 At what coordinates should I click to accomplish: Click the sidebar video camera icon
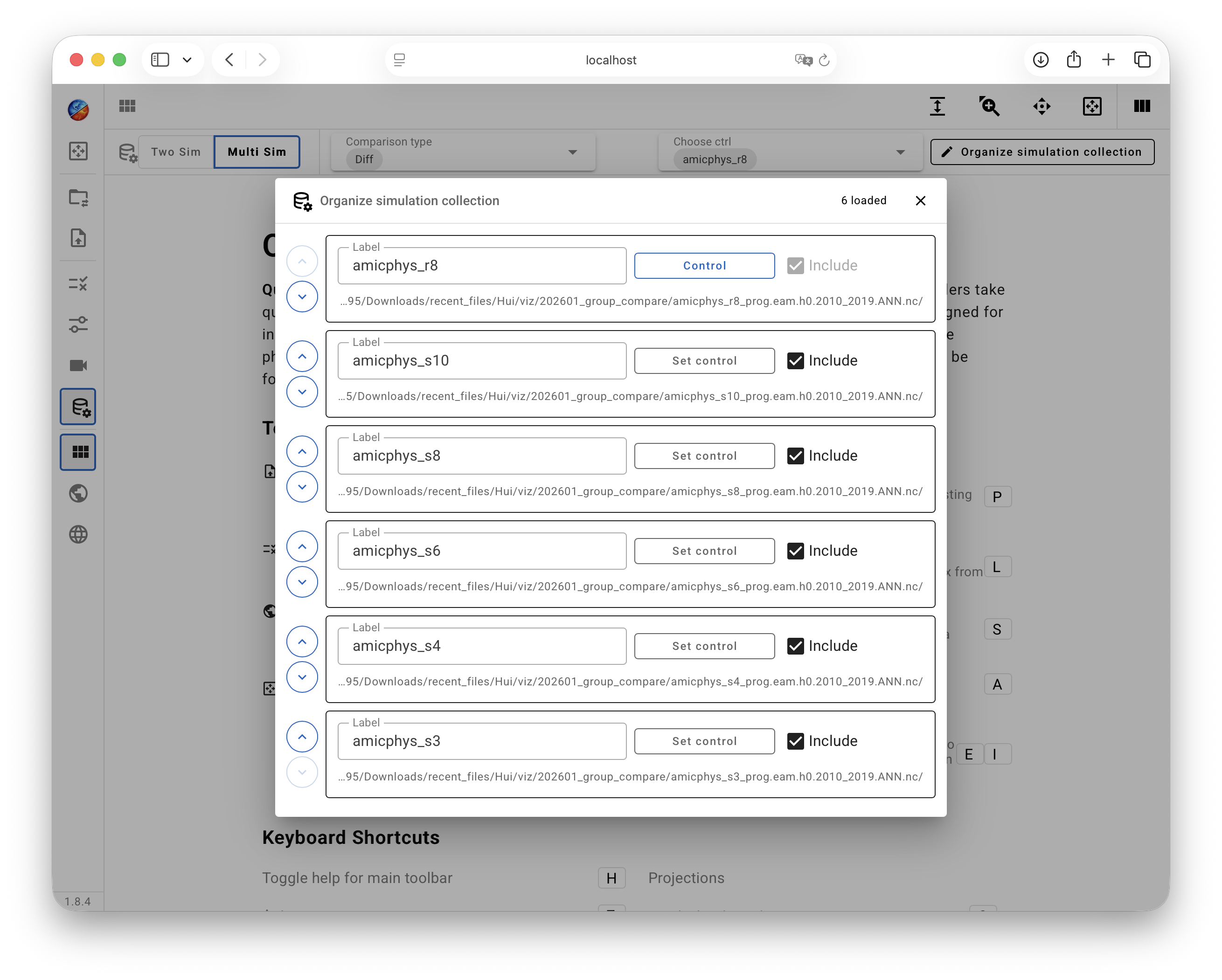[x=78, y=366]
